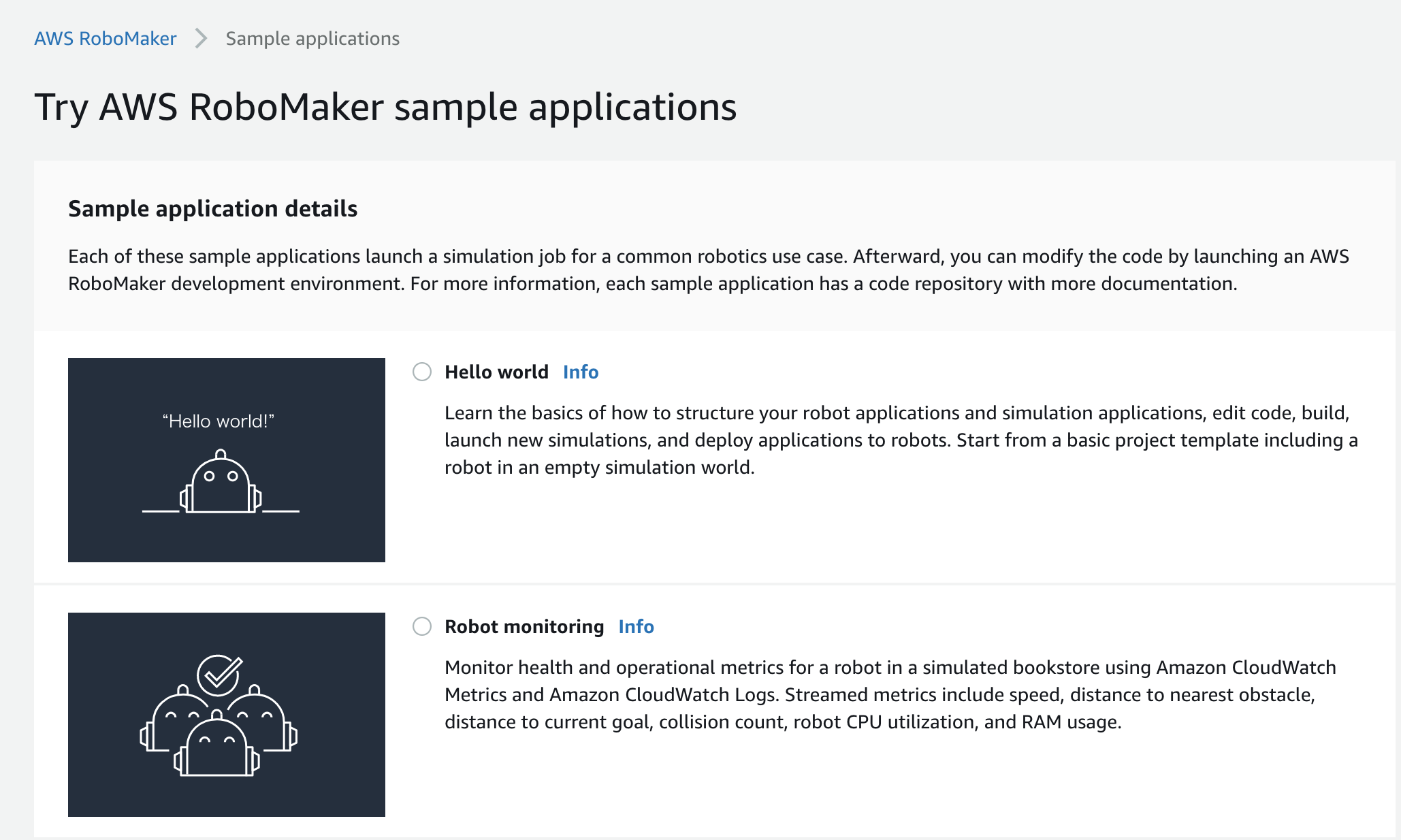Click the AWS RoboMaker breadcrumb link
Viewport: 1401px width, 840px height.
tap(105, 38)
